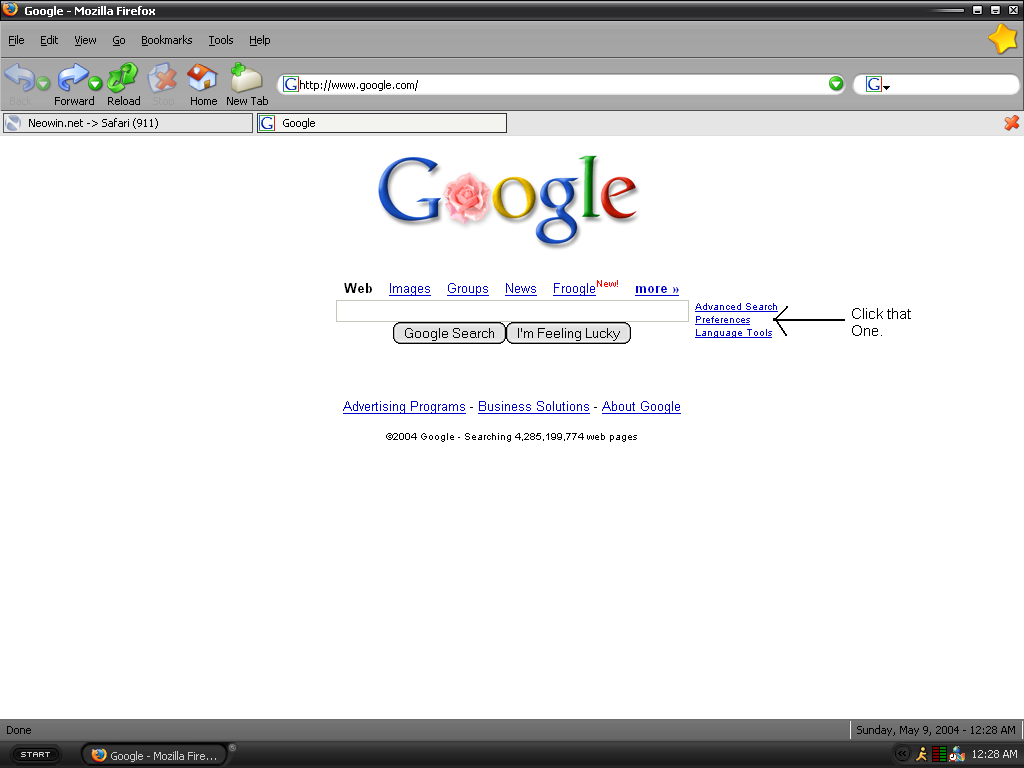This screenshot has height=768, width=1024.
Task: Open the Bookmarks menu
Action: point(167,40)
